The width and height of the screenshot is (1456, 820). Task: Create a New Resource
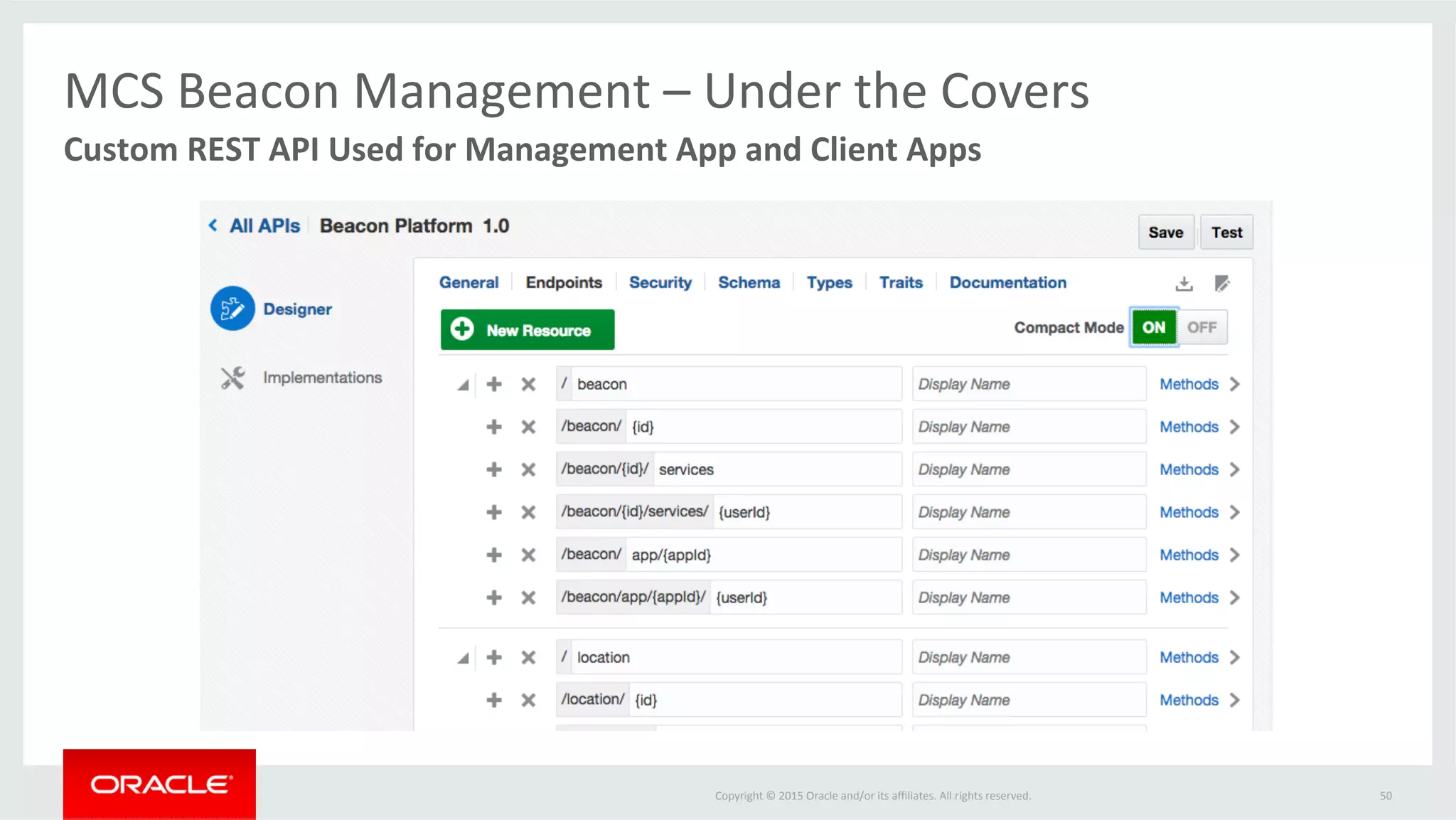point(528,330)
